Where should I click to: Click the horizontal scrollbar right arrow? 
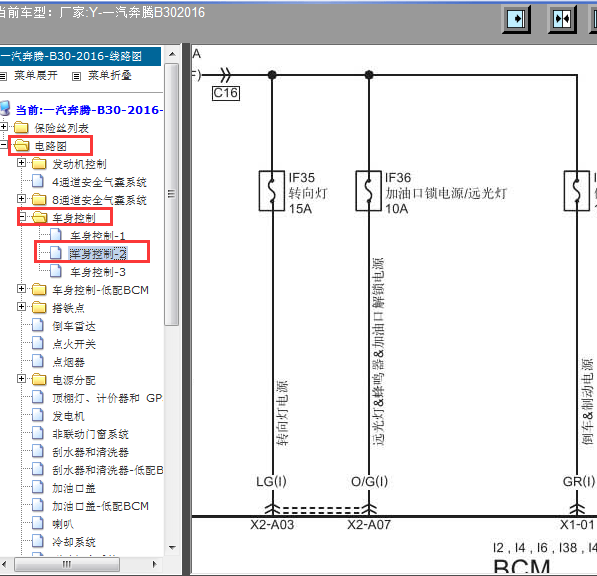(154, 564)
